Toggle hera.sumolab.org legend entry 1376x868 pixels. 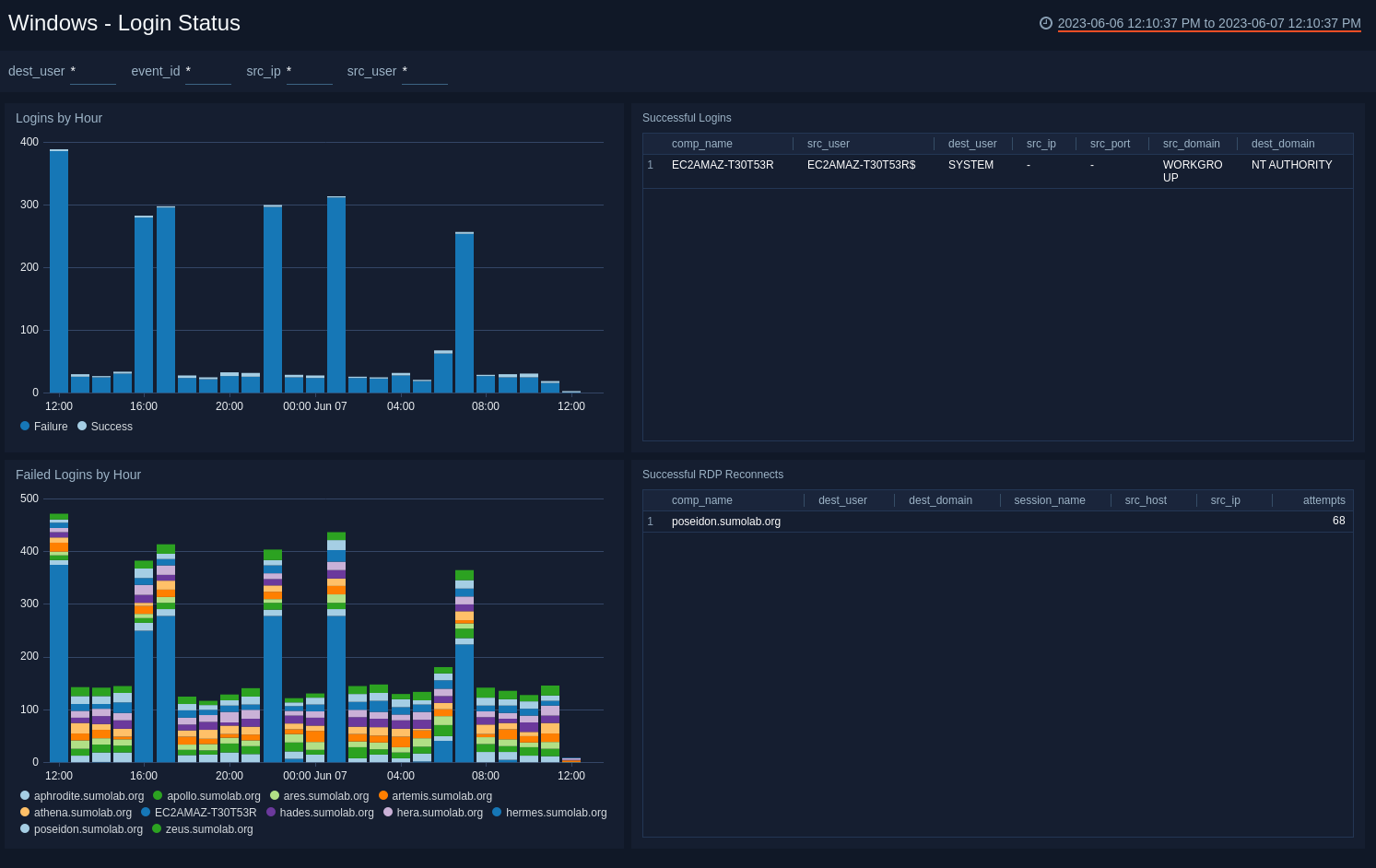tap(433, 813)
